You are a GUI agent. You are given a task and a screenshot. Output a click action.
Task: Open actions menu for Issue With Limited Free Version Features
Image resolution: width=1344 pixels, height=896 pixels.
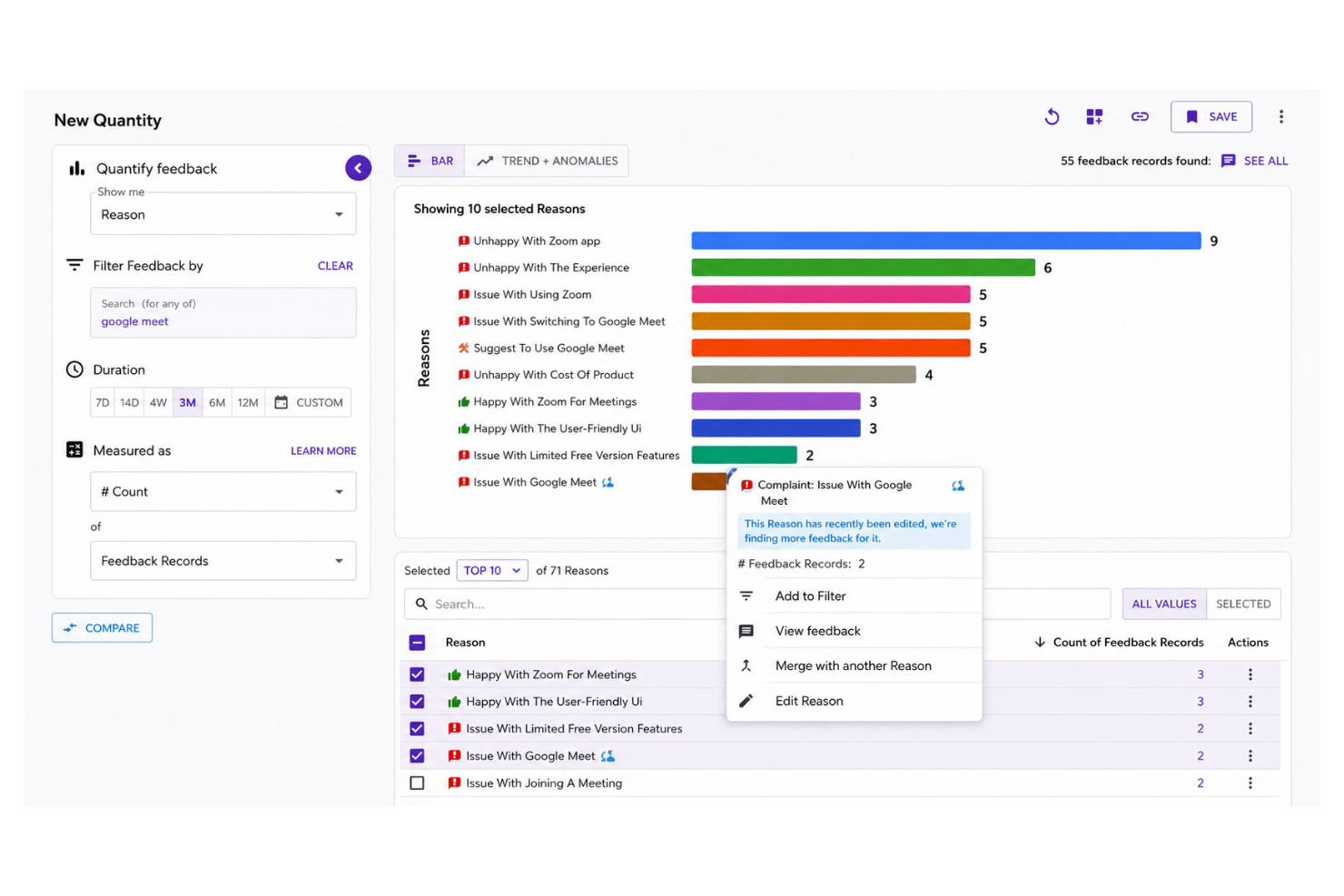(1250, 729)
